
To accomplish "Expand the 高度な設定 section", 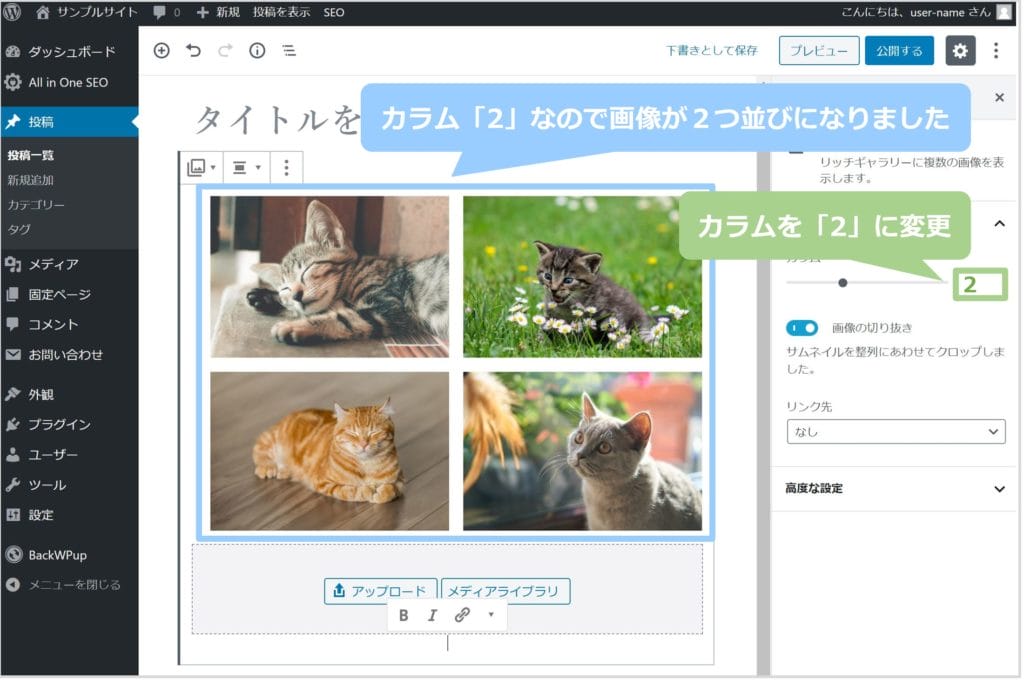I will (896, 489).
